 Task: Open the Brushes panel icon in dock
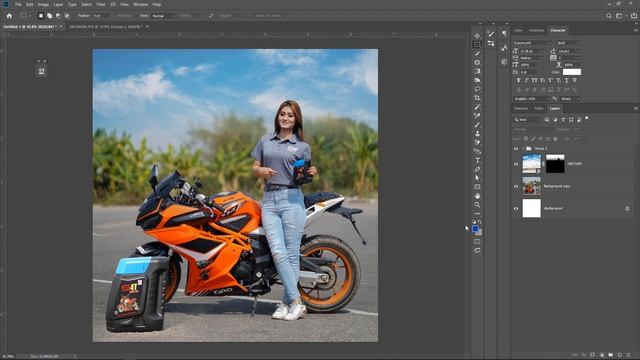[491, 34]
